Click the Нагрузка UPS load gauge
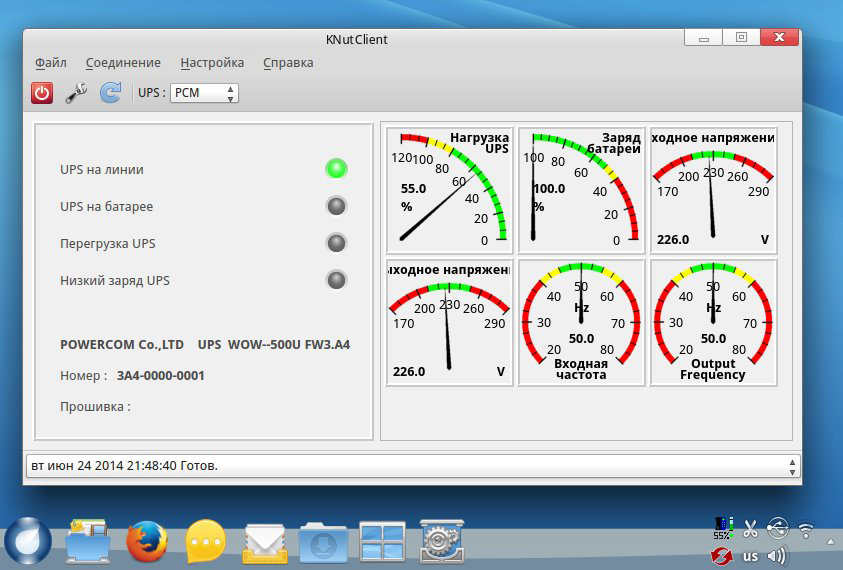This screenshot has width=843, height=570. coord(449,189)
